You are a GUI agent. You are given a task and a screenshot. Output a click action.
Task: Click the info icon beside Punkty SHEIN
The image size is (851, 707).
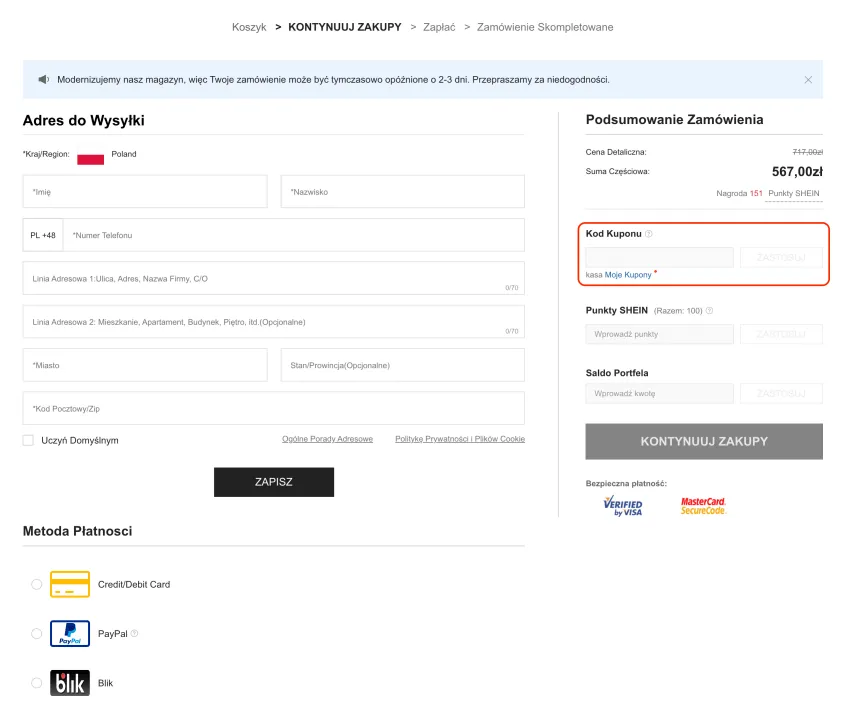click(710, 311)
